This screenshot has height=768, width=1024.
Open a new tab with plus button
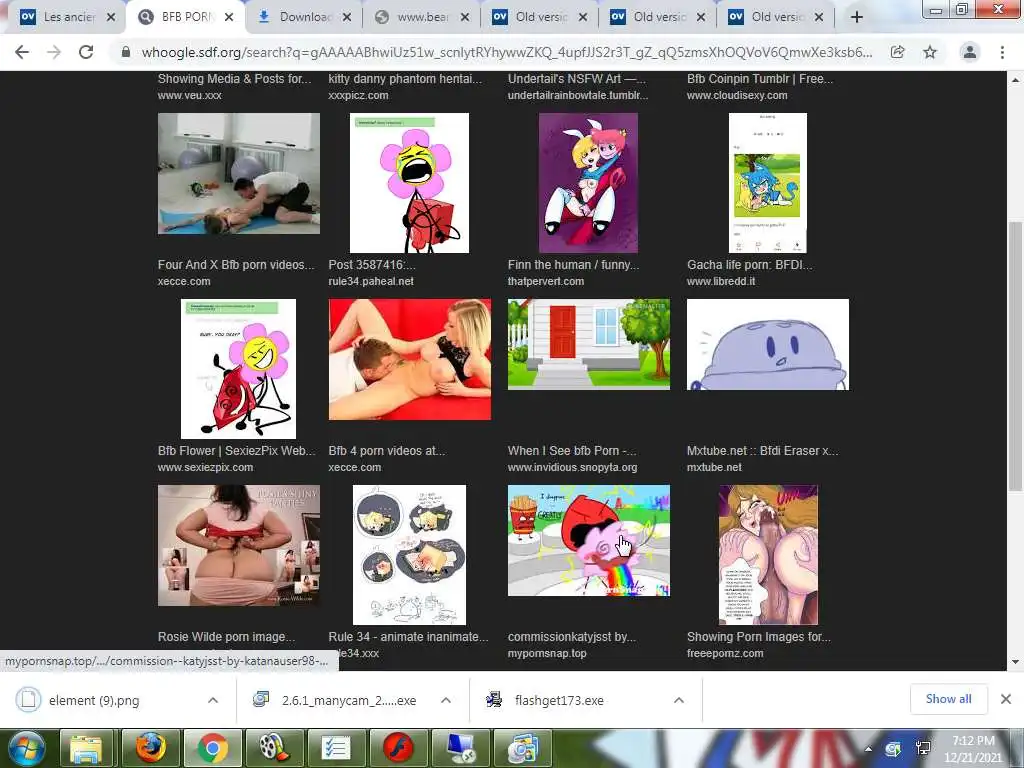point(857,17)
